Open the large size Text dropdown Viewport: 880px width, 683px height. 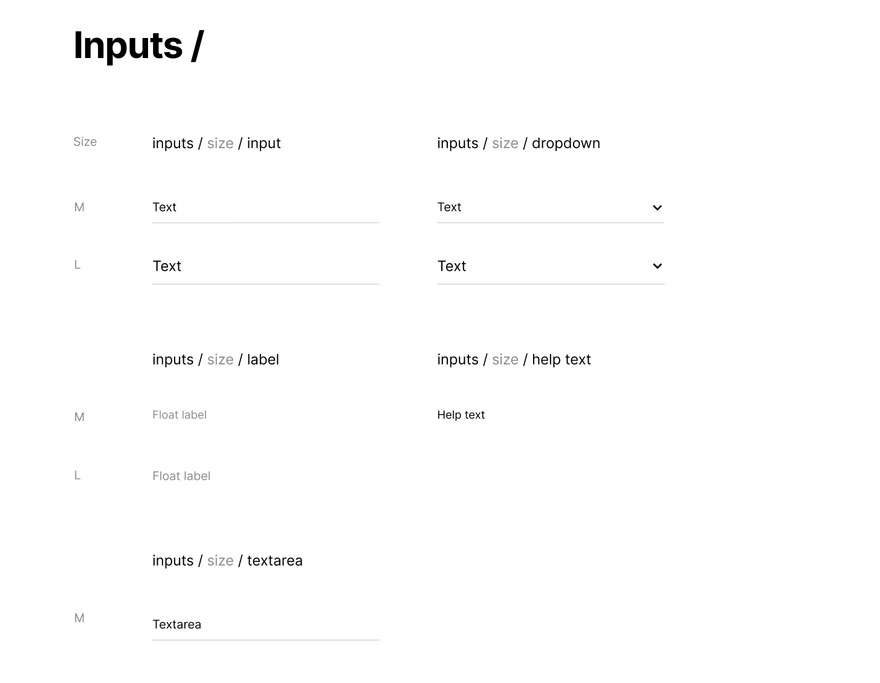(551, 266)
